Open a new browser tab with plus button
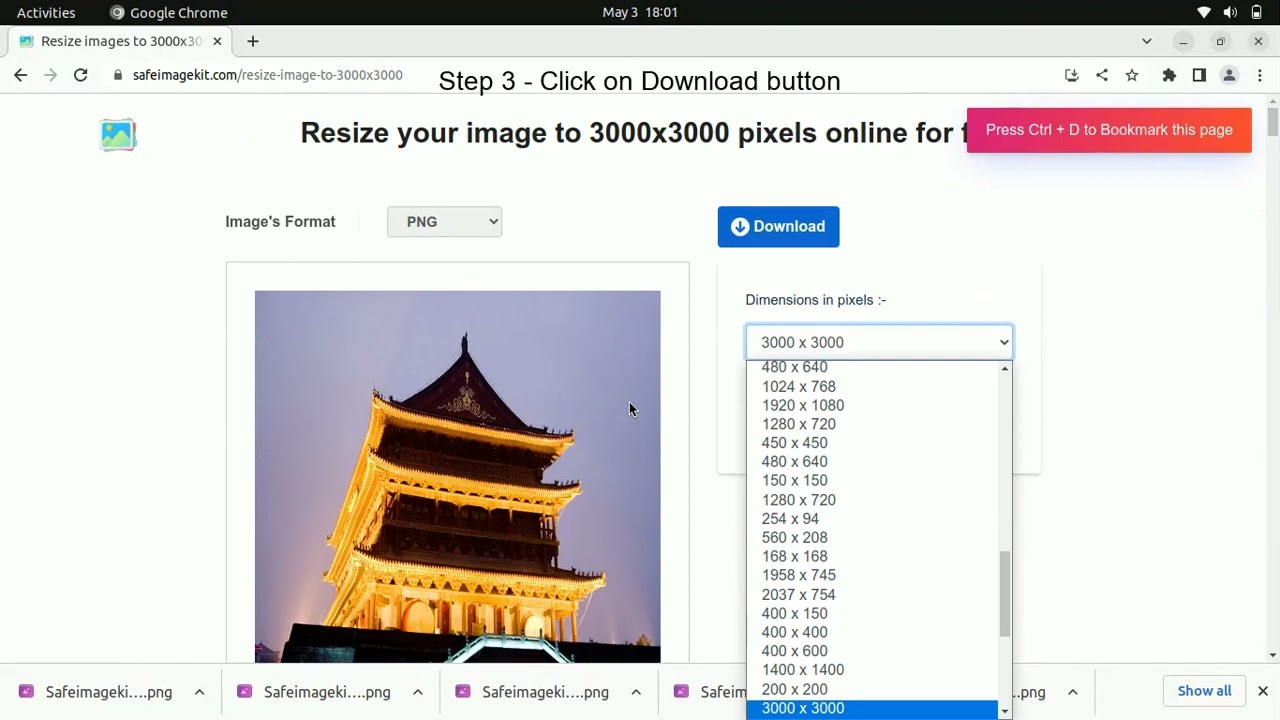 tap(252, 41)
